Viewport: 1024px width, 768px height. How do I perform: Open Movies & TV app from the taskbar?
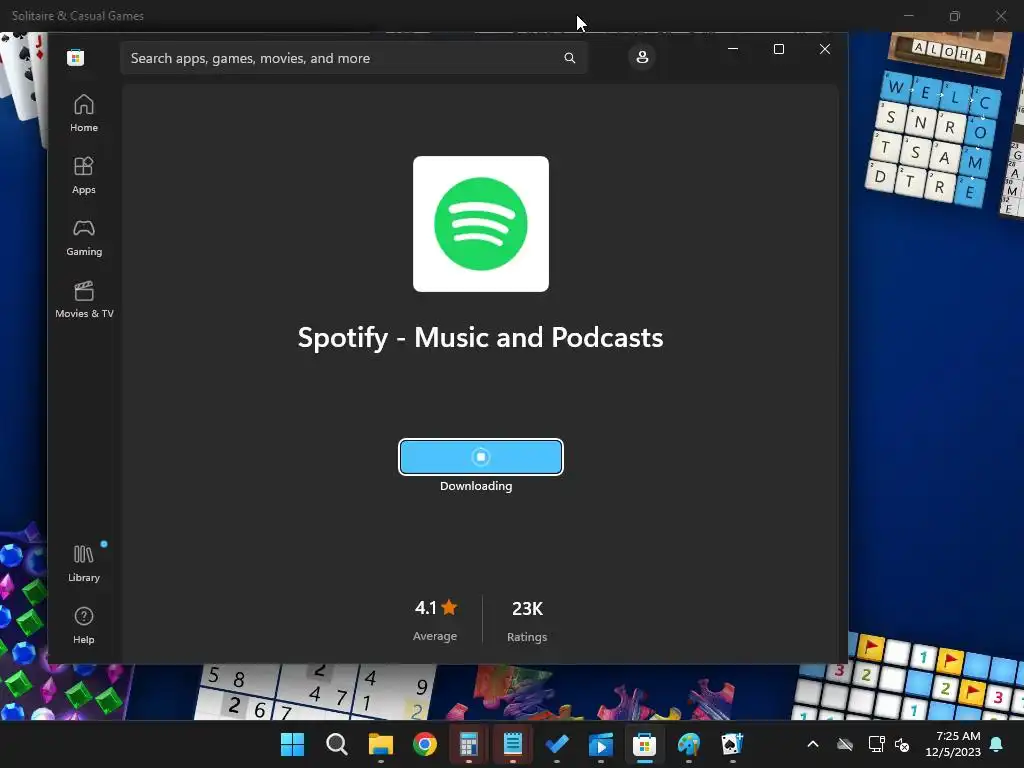tap(601, 744)
